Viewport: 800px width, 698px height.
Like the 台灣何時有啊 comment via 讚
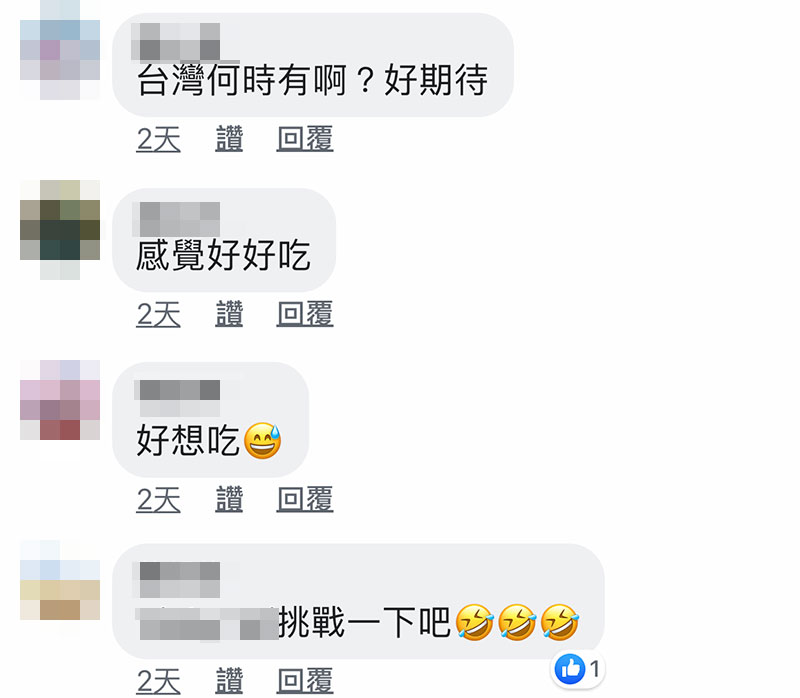229,139
